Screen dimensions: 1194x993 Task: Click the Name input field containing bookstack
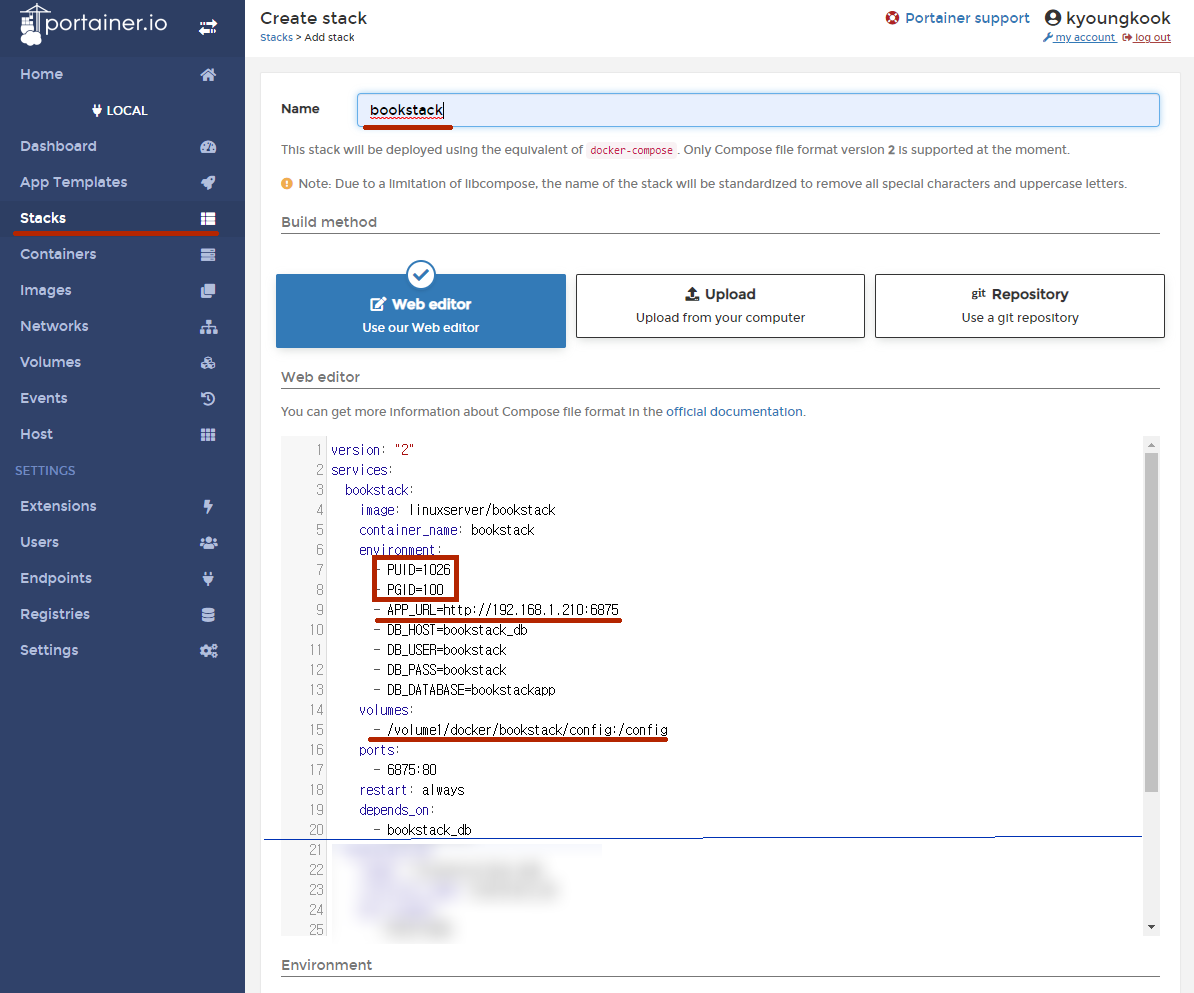point(758,110)
